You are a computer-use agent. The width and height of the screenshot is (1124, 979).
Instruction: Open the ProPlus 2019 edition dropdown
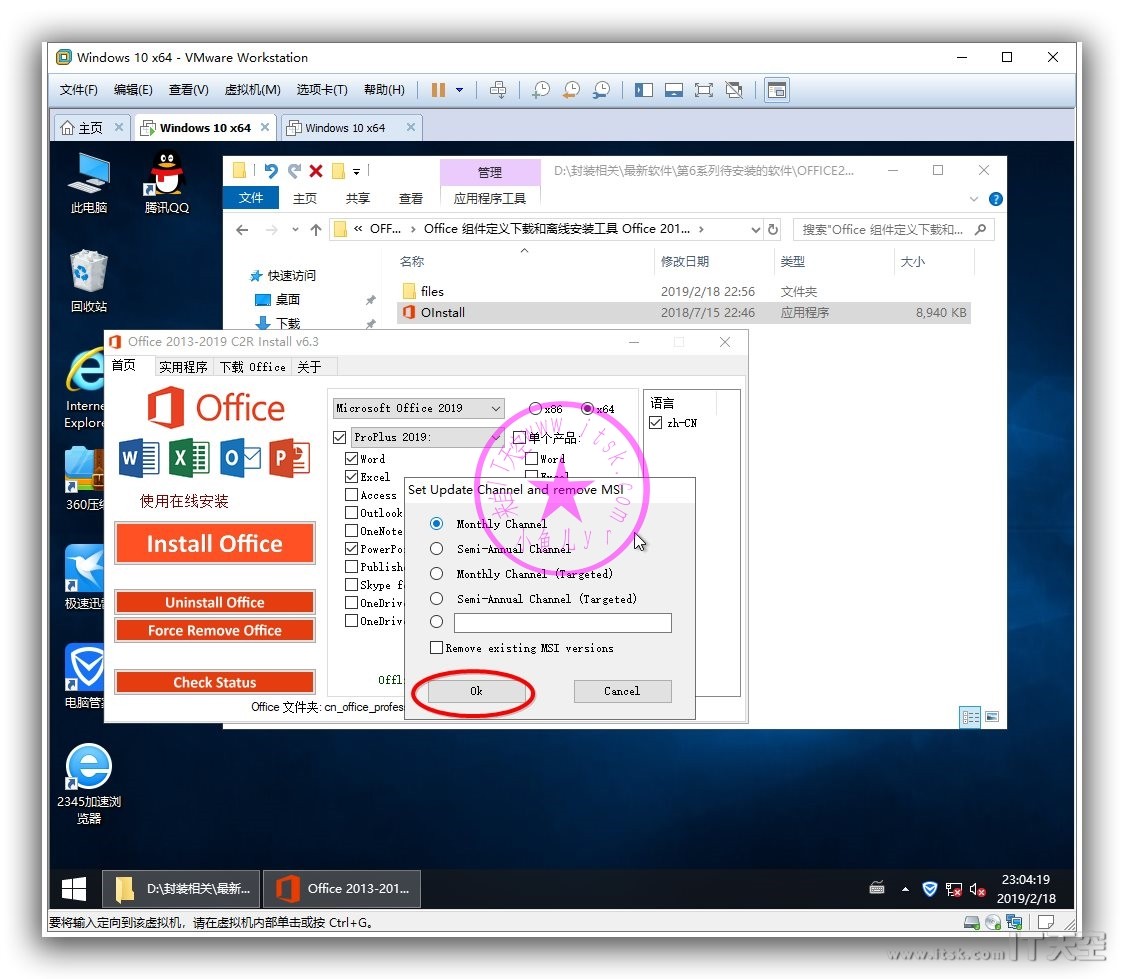click(428, 436)
